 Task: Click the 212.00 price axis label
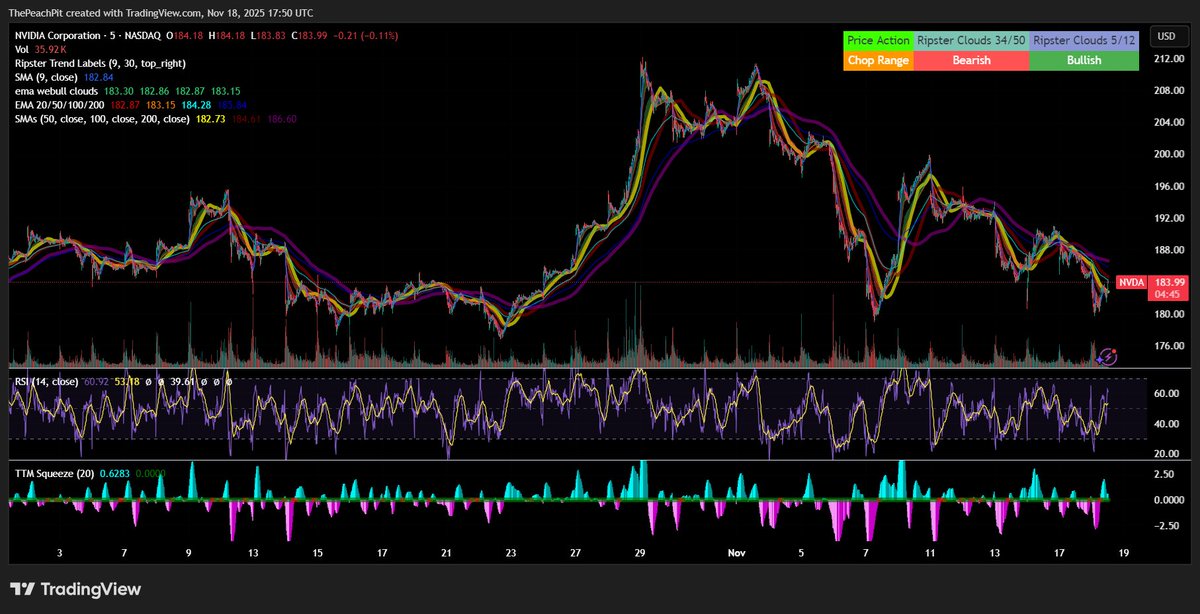(x=1170, y=59)
